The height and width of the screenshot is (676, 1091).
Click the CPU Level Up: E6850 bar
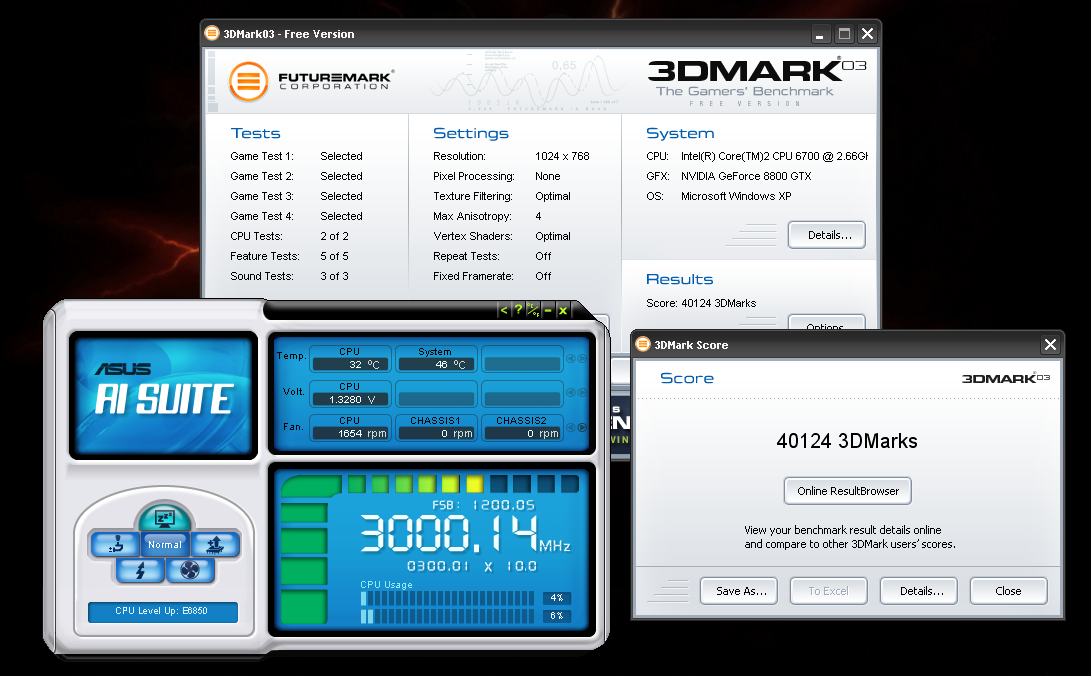(163, 611)
